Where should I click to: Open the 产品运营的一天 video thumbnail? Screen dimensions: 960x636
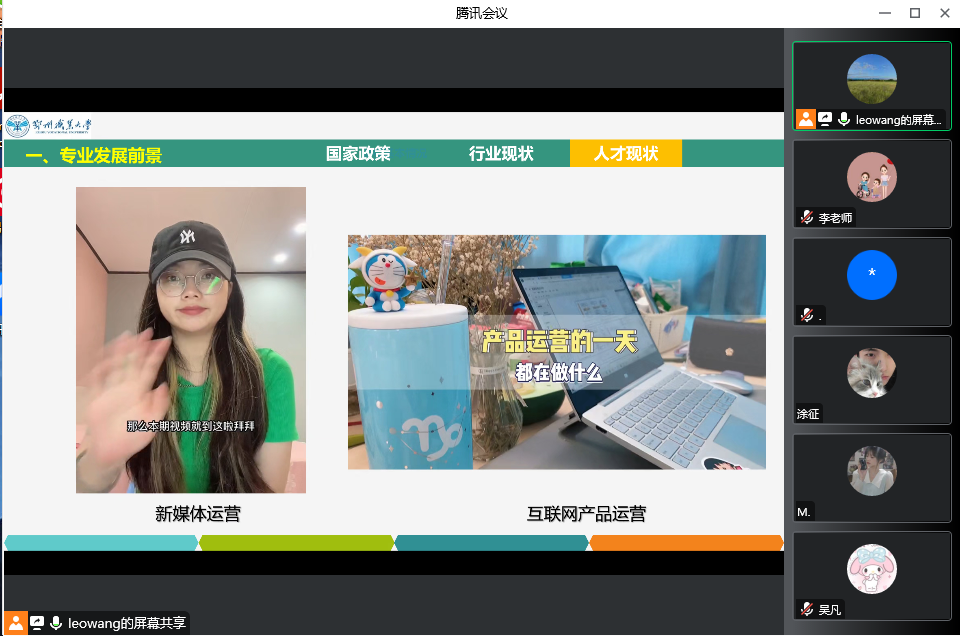point(556,352)
